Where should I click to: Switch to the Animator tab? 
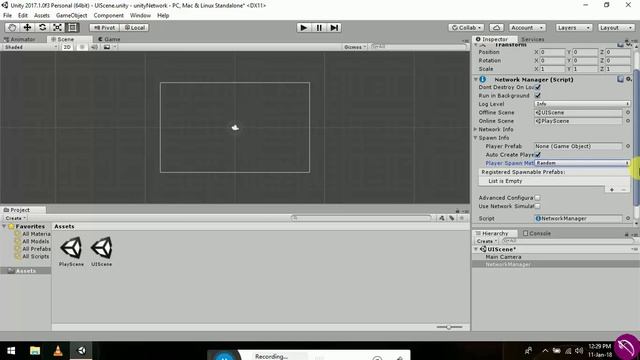(19, 39)
